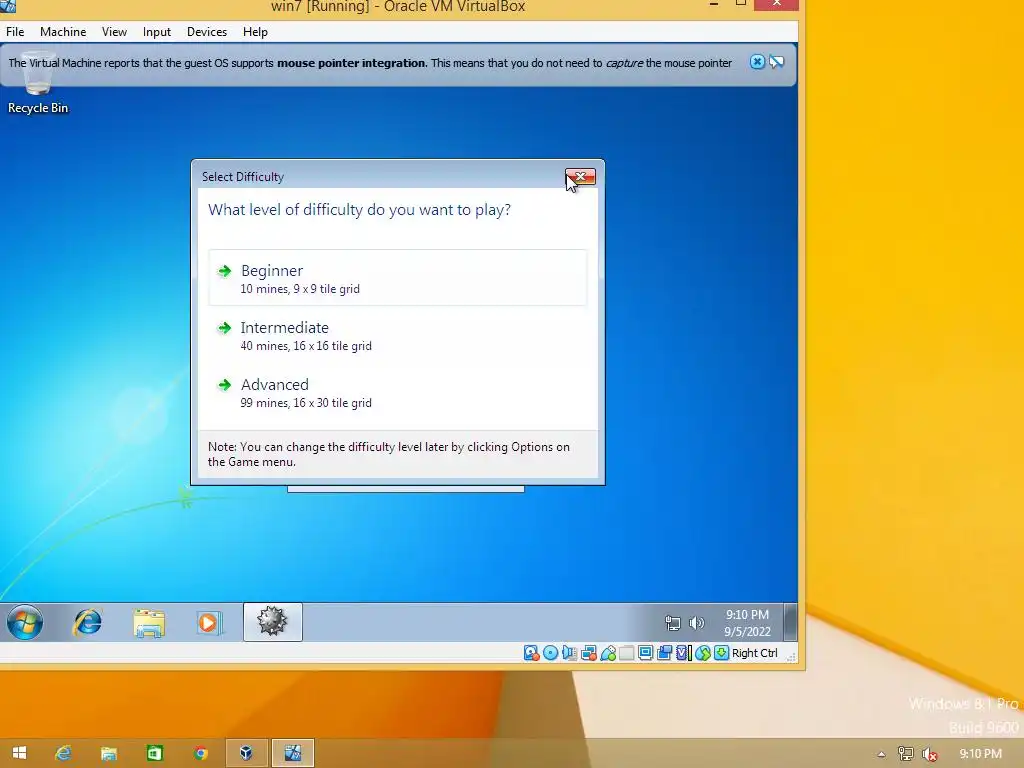Open the Windows 8.1 host Start button
1024x768 pixels.
[19, 753]
